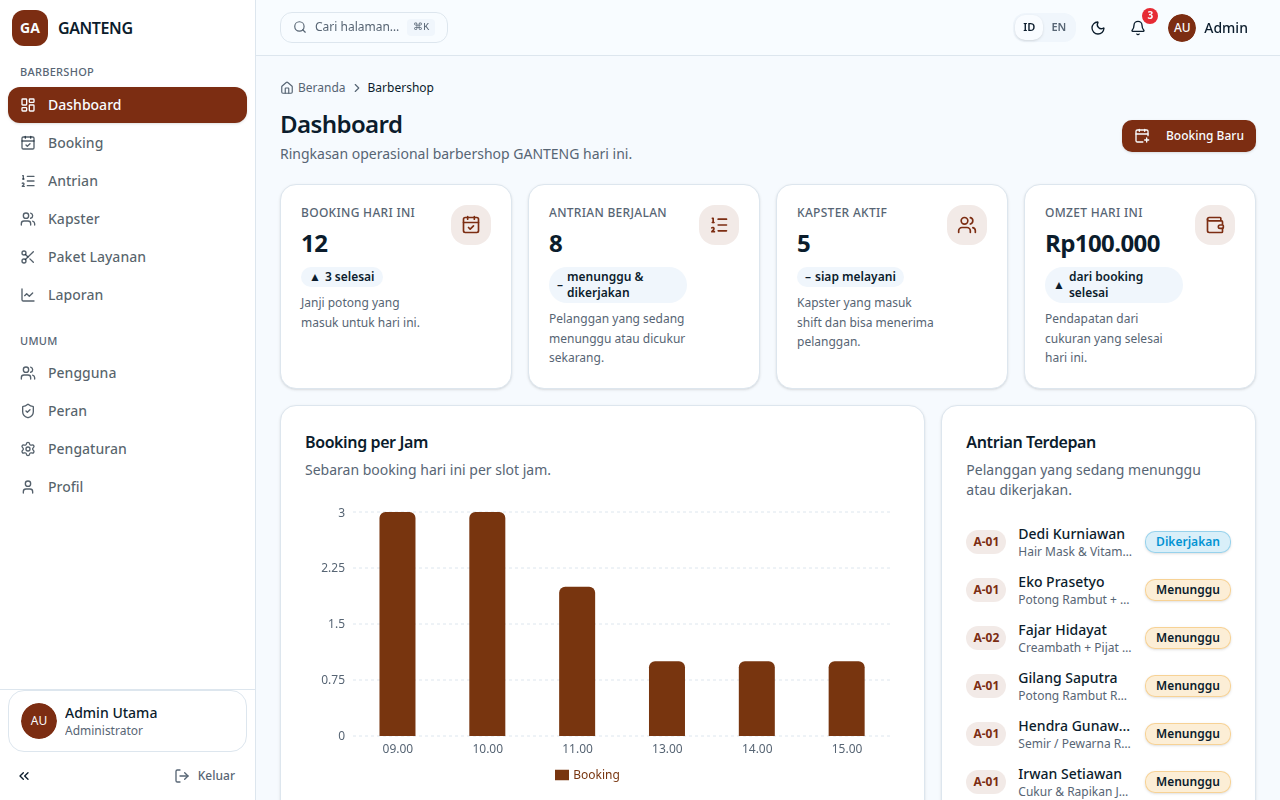Click people icon on Kapster Aktif card
The height and width of the screenshot is (800, 1280).
967,225
